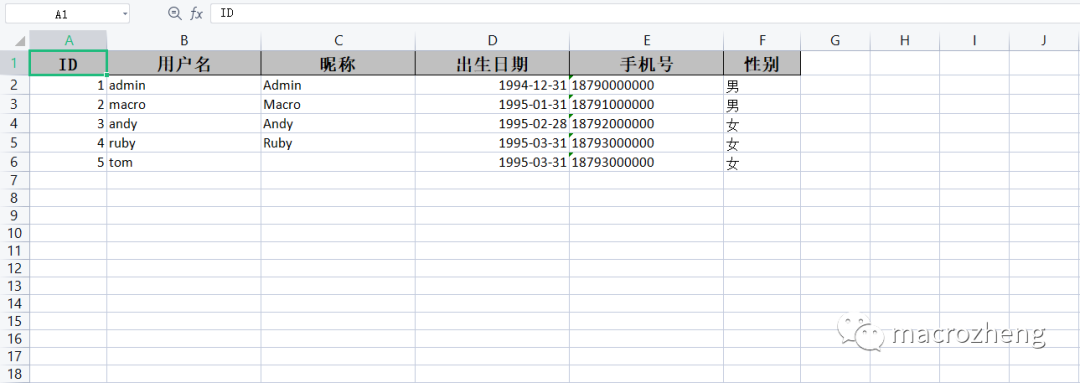Select column H header

click(x=905, y=40)
